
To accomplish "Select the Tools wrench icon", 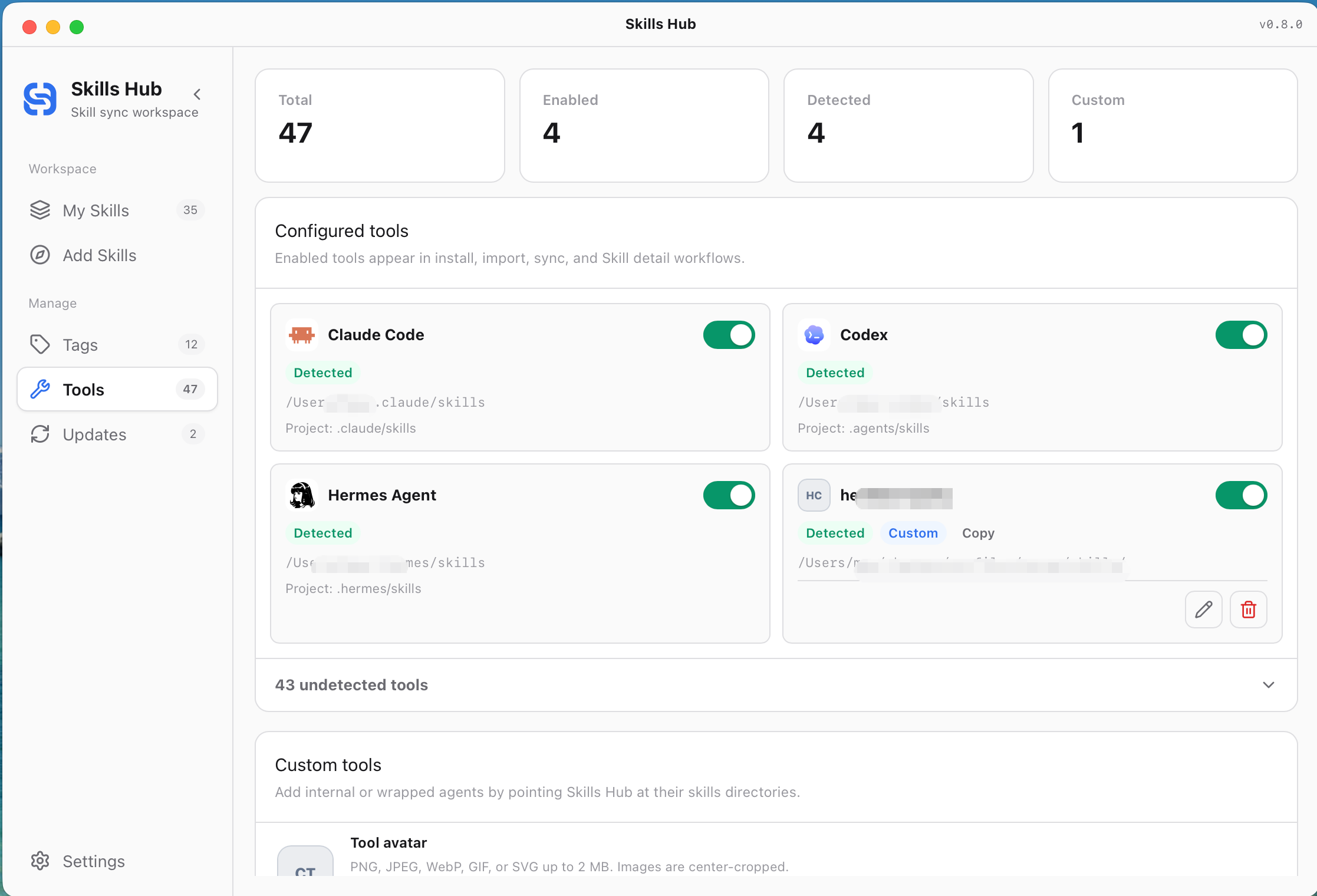I will [40, 390].
